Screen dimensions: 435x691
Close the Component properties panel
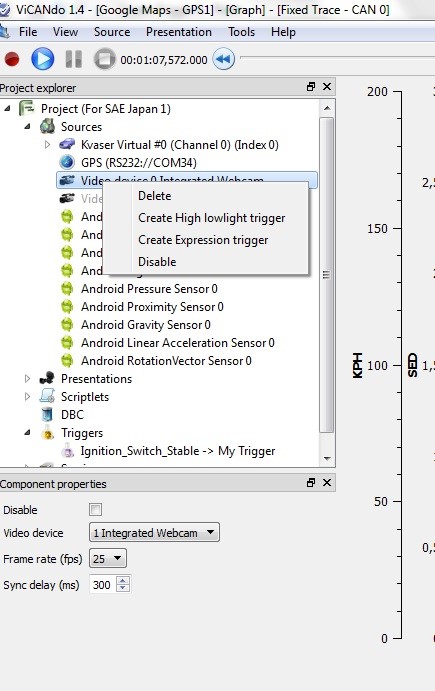(x=327, y=483)
